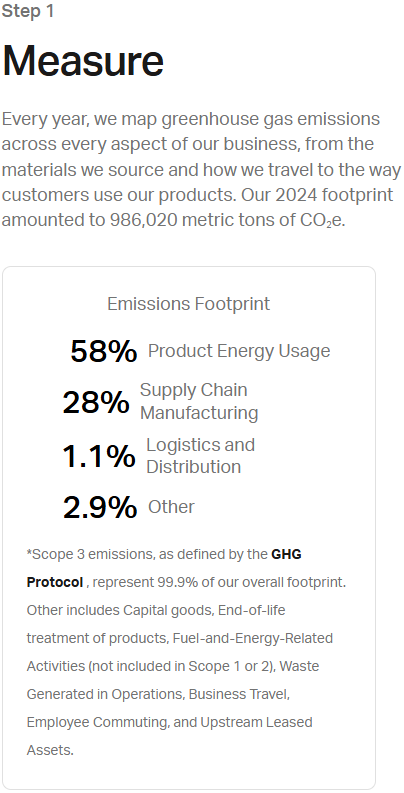This screenshot has height=793, width=404.
Task: Select the Step 1 label
Action: 28,11
